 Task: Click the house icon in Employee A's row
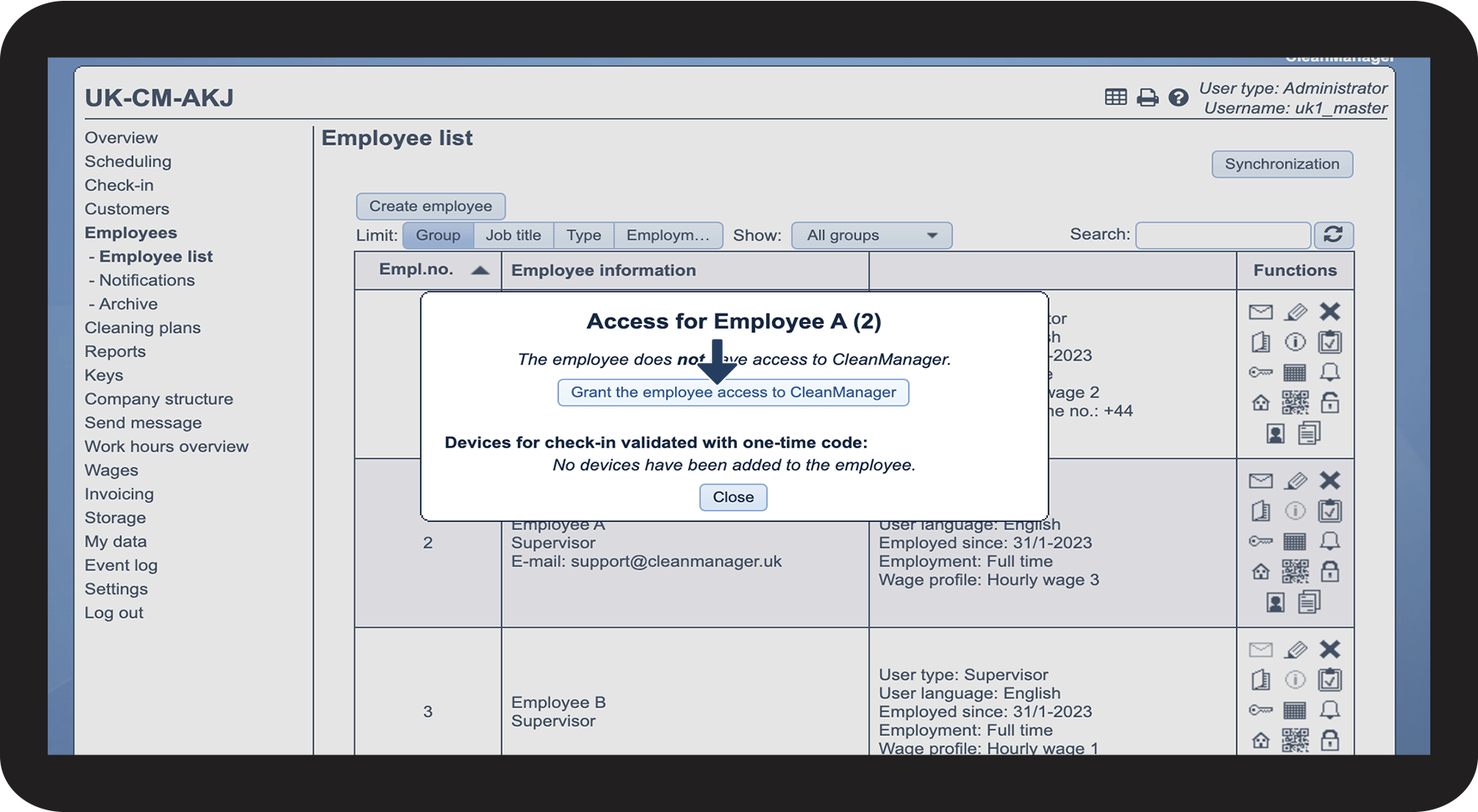coord(1261,572)
